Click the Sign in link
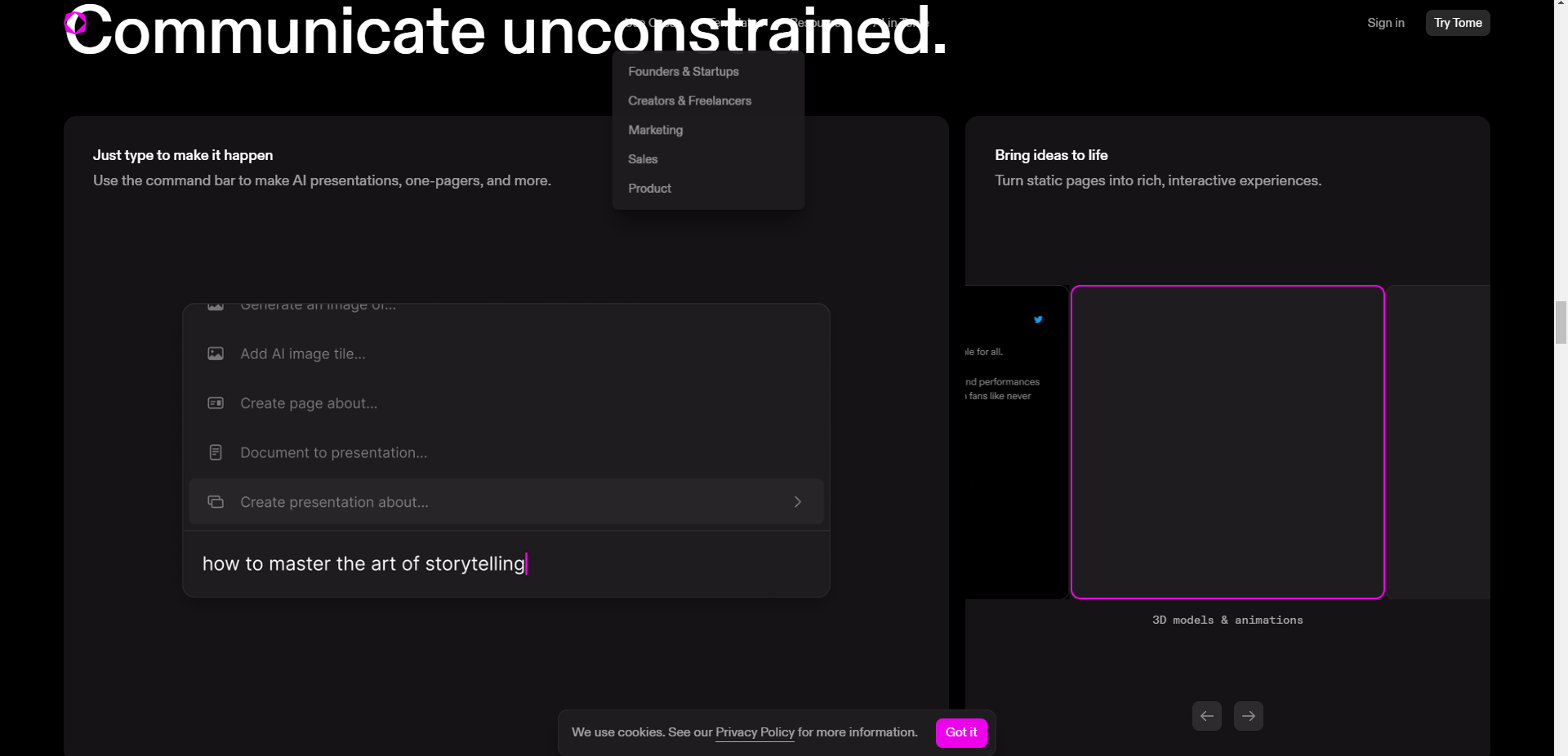Screen dimensions: 1568x756 pyautogui.click(x=1385, y=23)
